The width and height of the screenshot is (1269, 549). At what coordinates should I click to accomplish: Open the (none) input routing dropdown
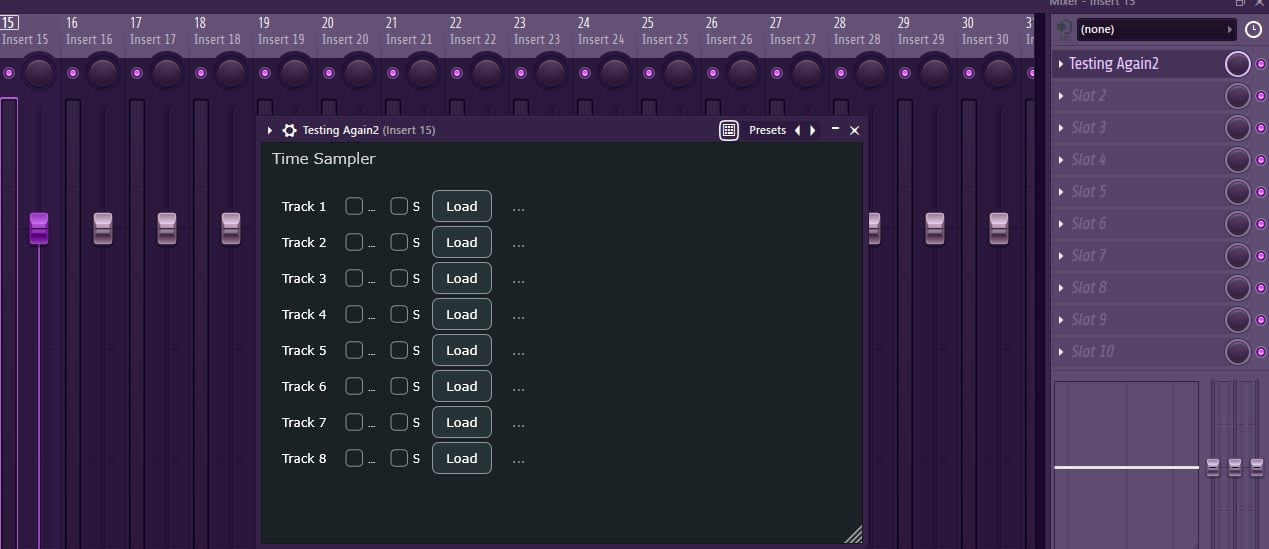[1155, 29]
